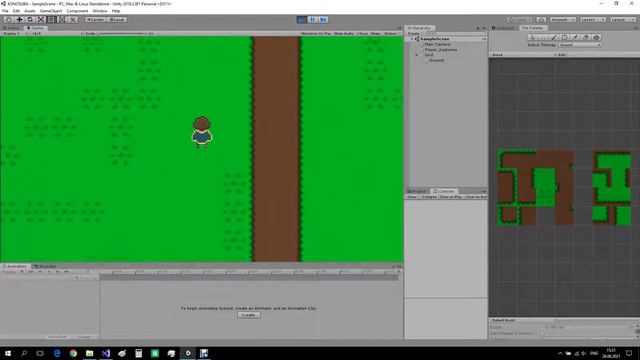Select Ground tilemap in Hierarchy
The image size is (640, 360).
click(x=436, y=60)
